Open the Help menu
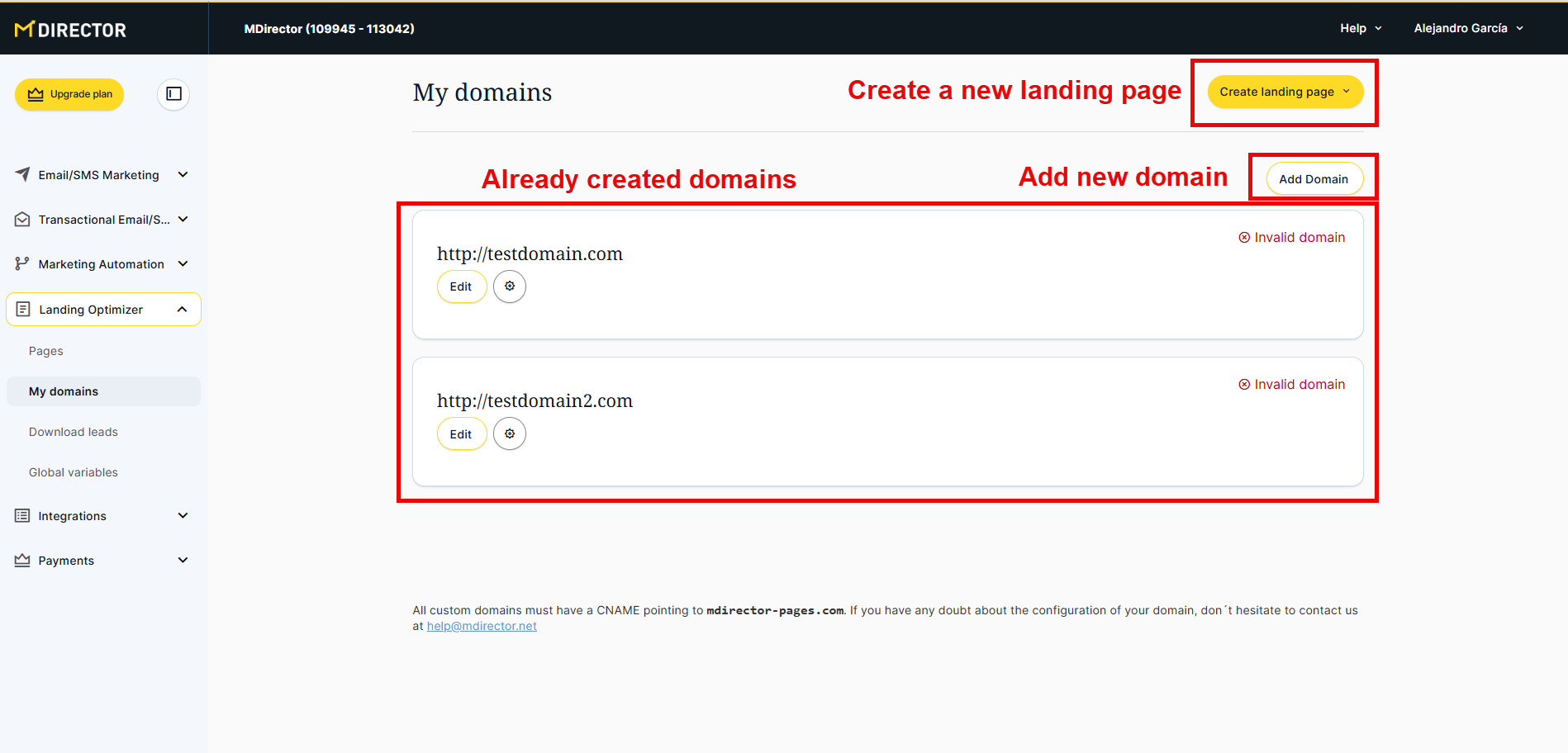 tap(1360, 28)
